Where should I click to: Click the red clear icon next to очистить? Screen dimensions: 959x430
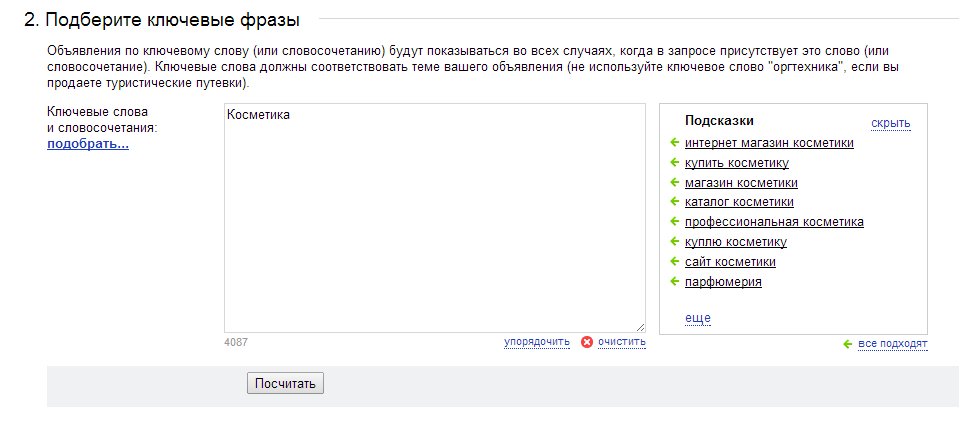click(x=587, y=342)
